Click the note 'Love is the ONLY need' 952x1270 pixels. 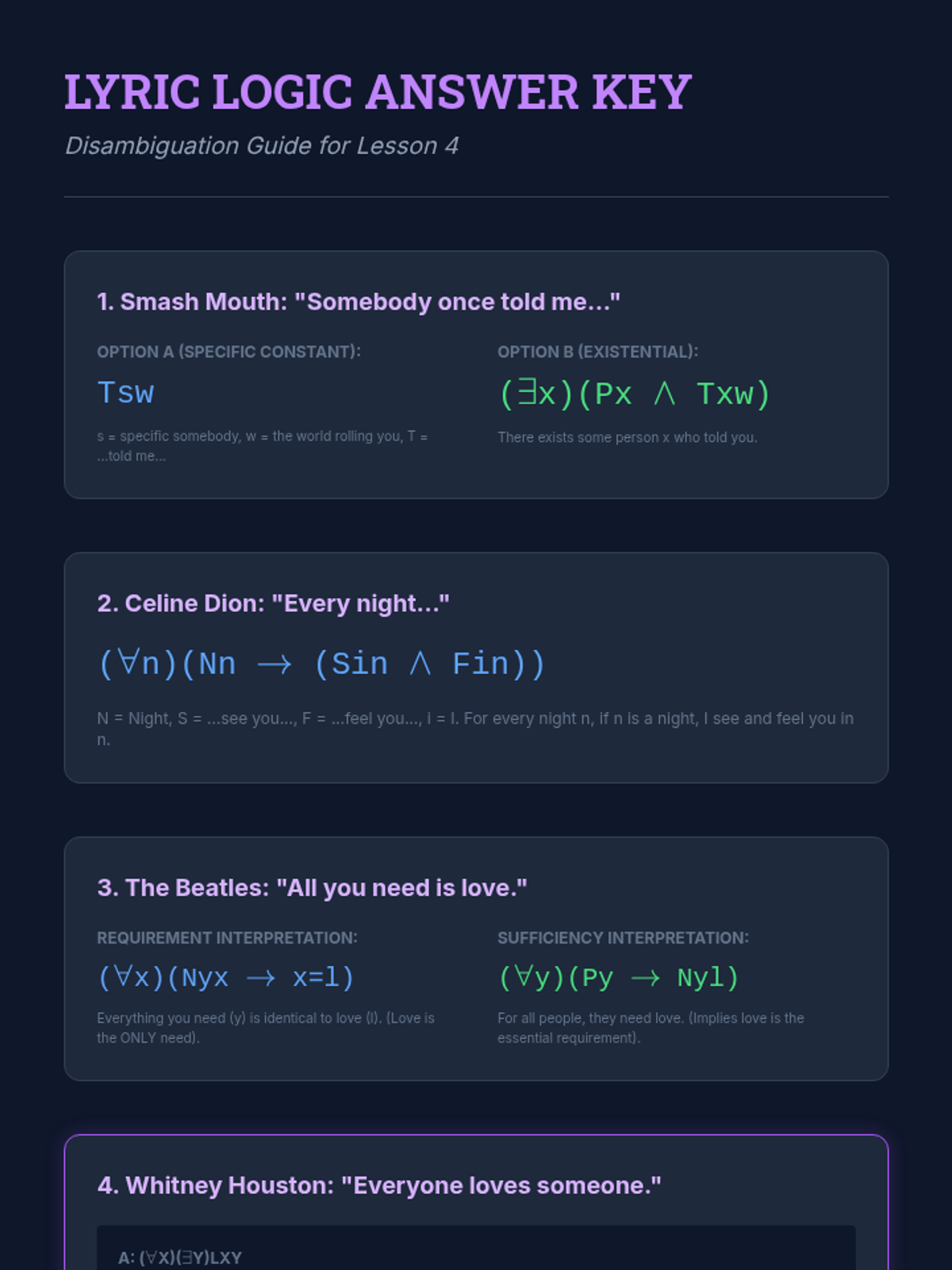[x=266, y=1028]
